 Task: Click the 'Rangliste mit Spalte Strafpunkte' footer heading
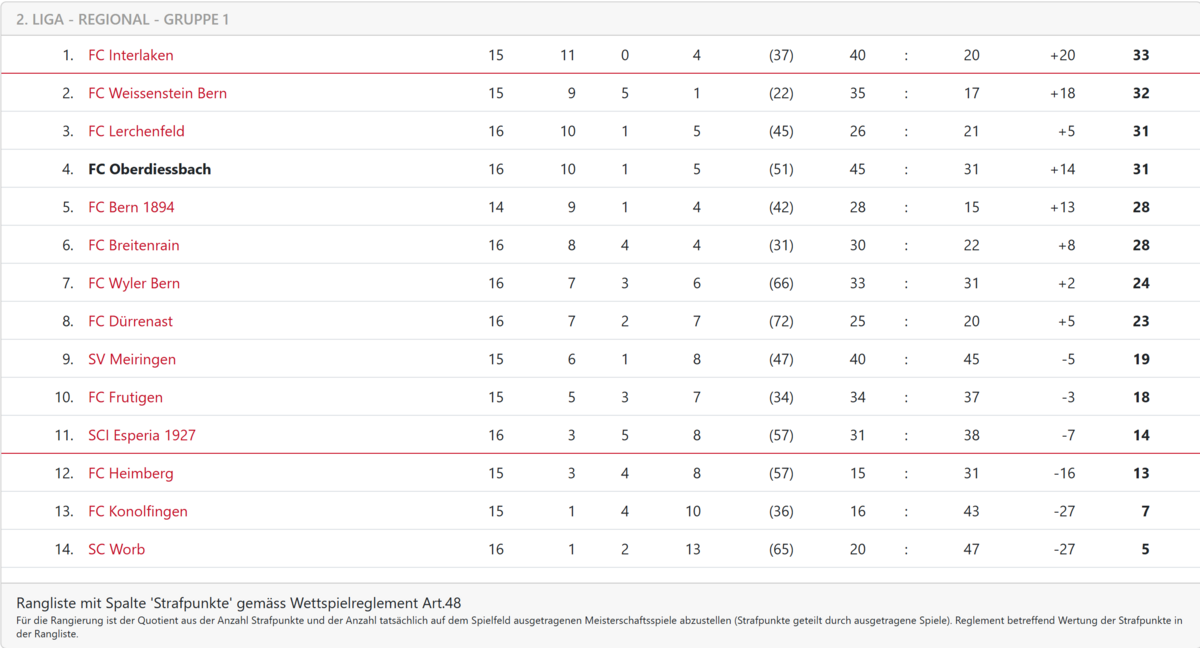239,602
